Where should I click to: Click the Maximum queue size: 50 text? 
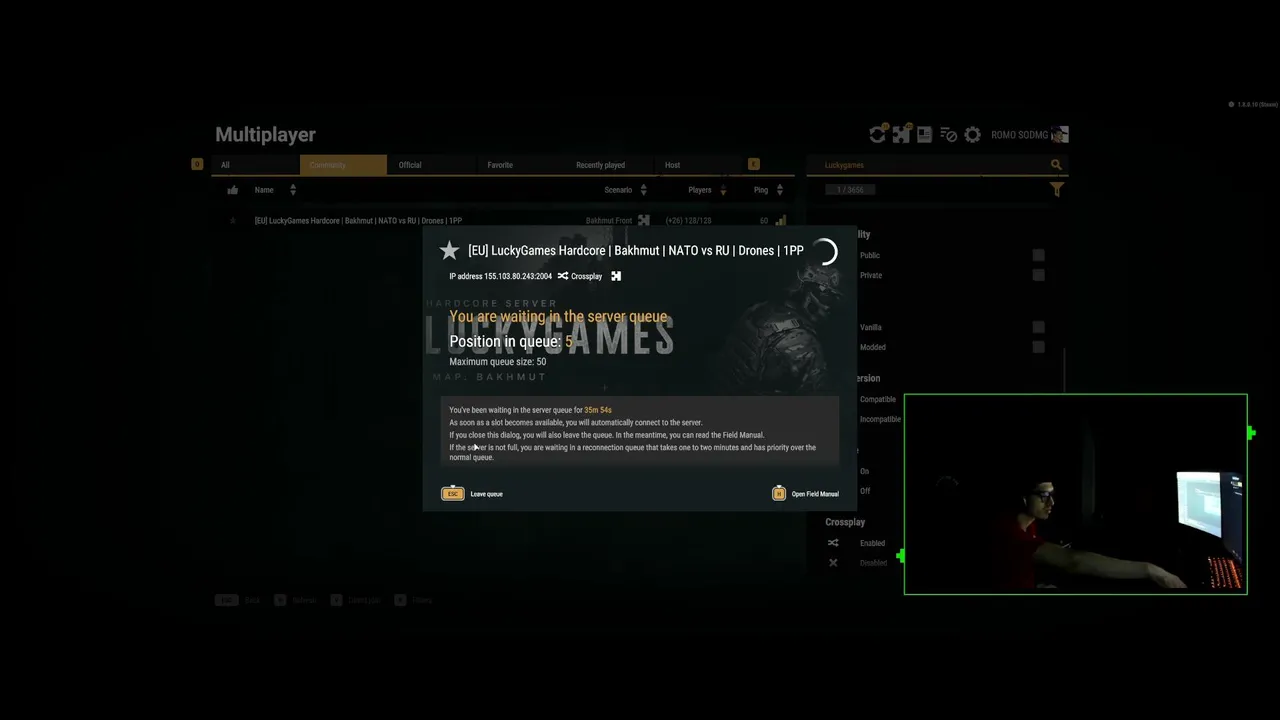[497, 362]
